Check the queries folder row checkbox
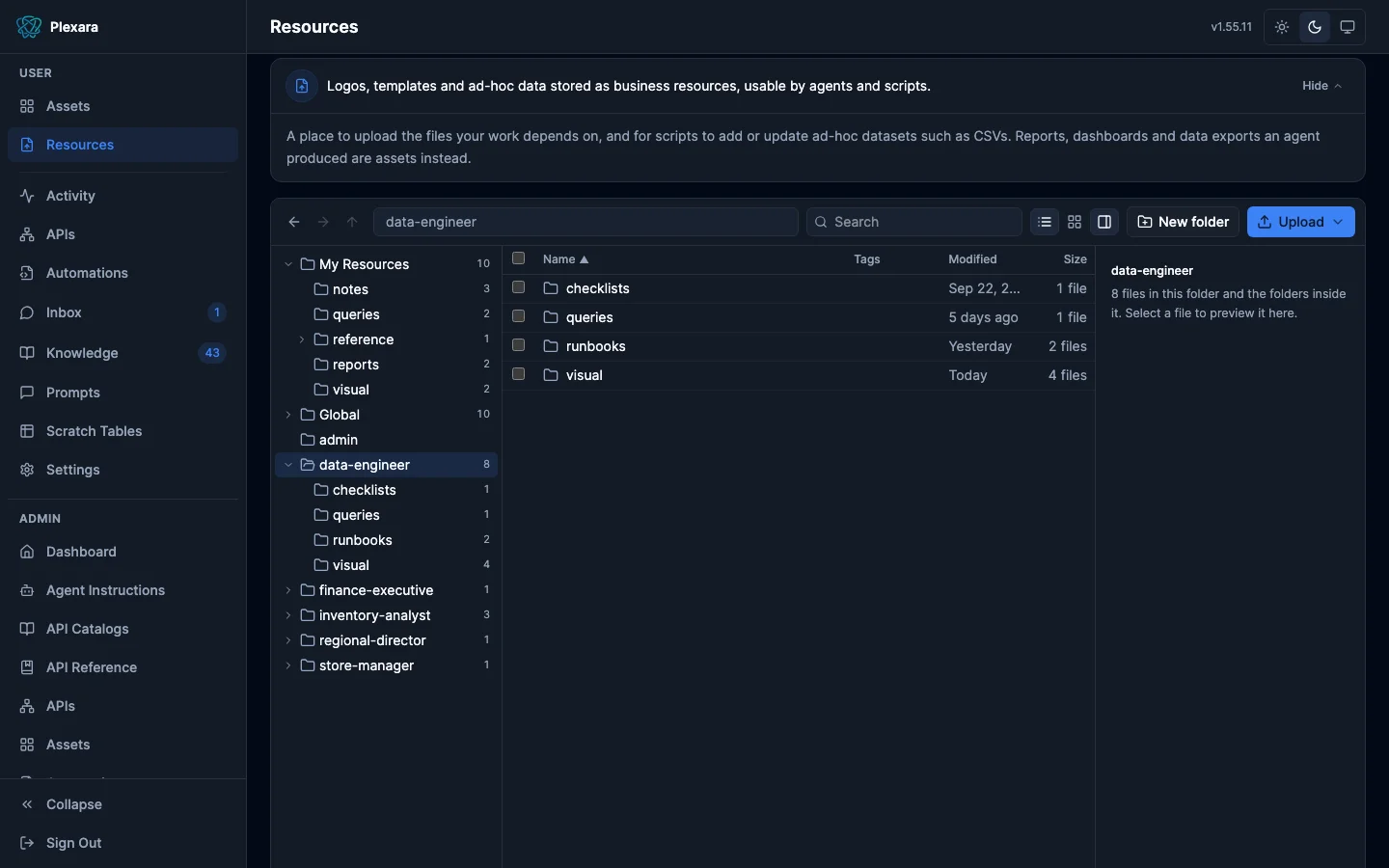This screenshot has height=868, width=1389. (x=518, y=316)
